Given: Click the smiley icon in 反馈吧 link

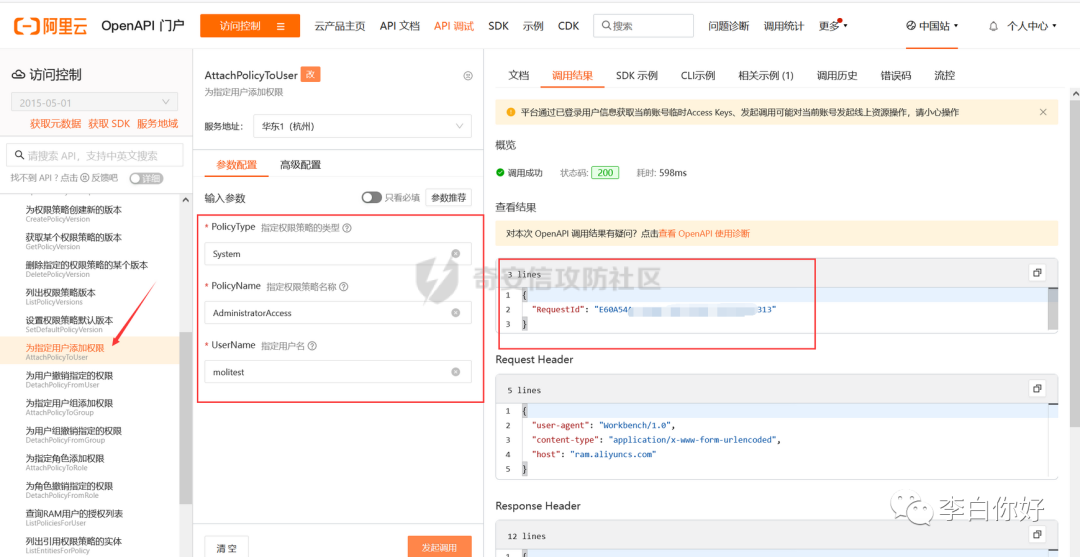Looking at the screenshot, I should [x=85, y=178].
